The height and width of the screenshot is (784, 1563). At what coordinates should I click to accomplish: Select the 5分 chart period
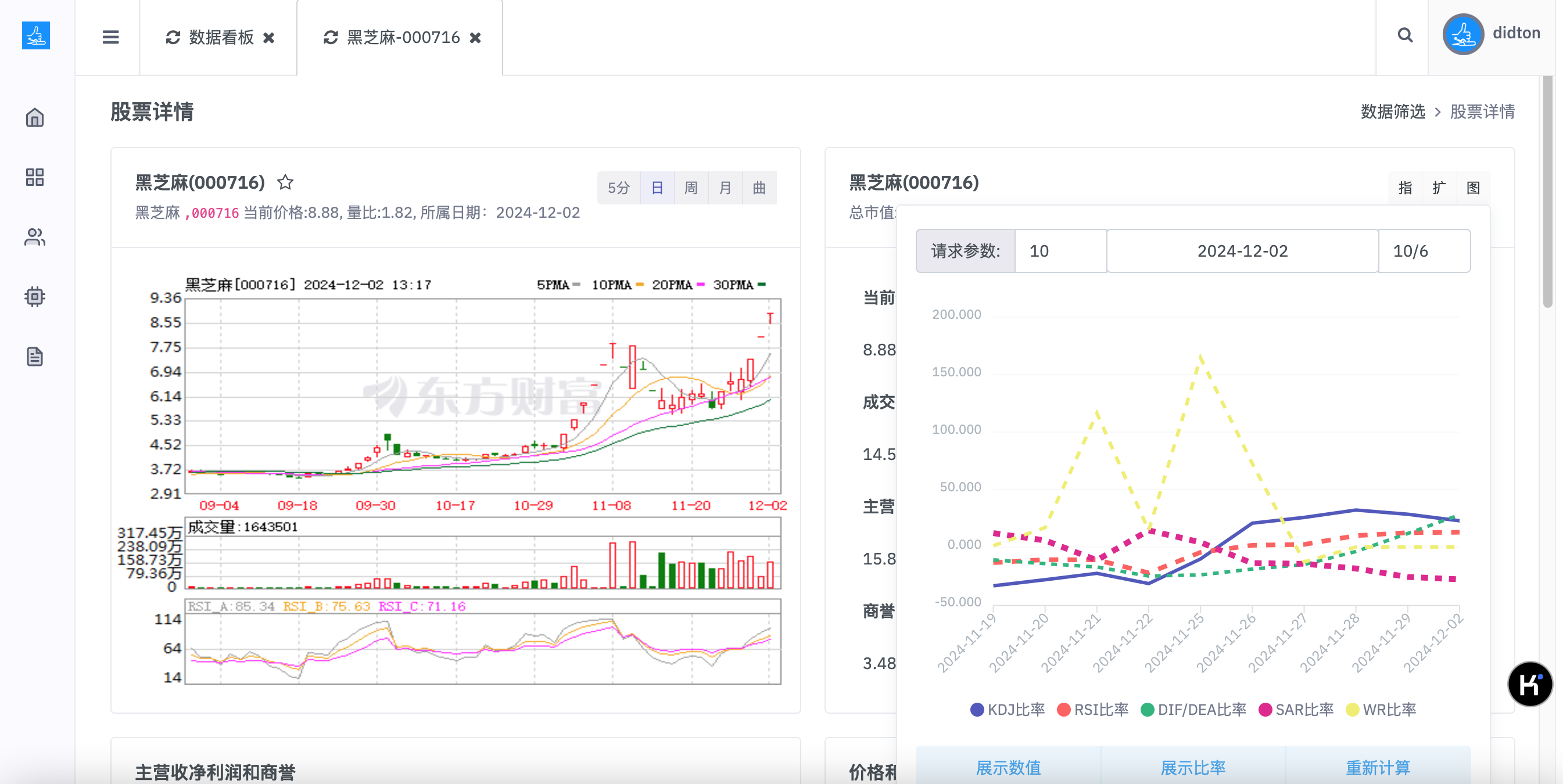coord(619,188)
